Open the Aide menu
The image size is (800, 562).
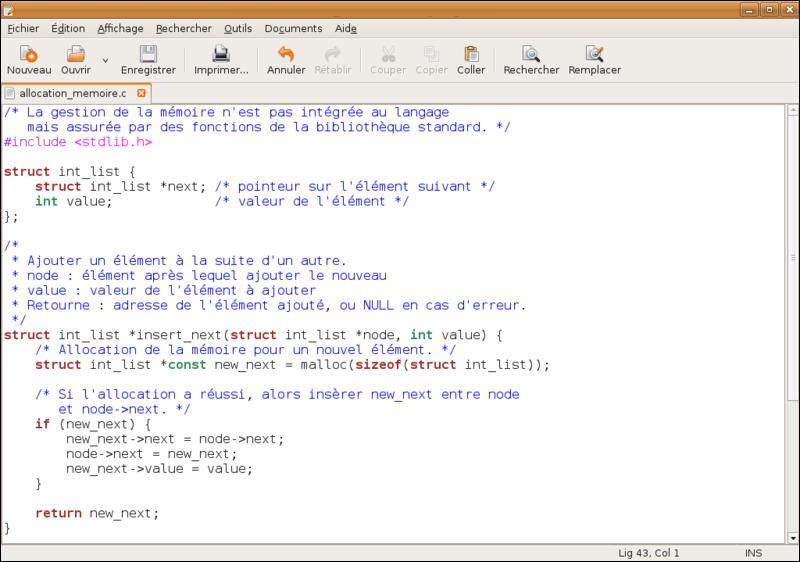[346, 29]
